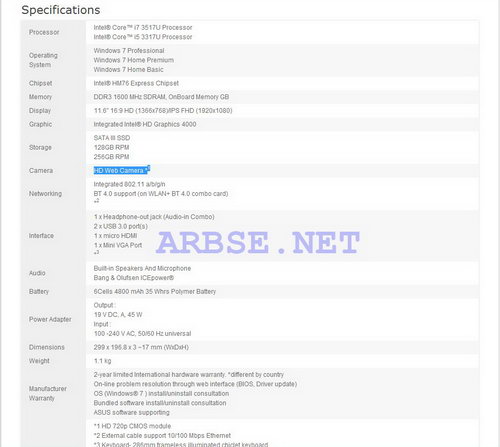Viewport: 500px width, 447px height.
Task: Click the BT 4.0 support line
Action: pos(161,193)
